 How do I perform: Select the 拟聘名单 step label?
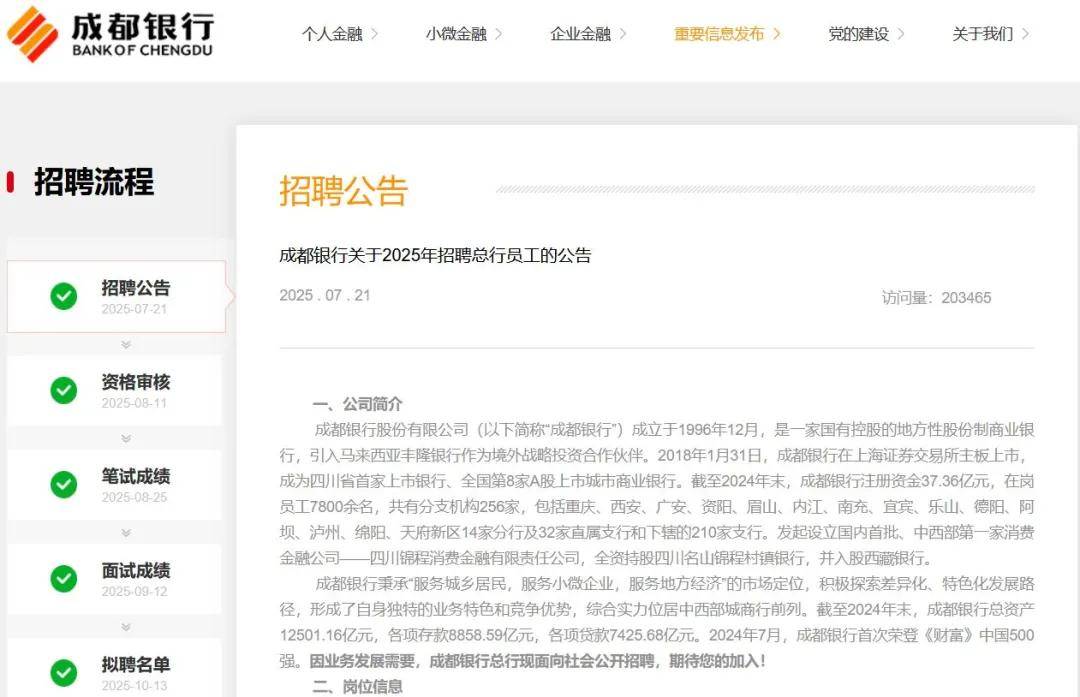click(x=135, y=665)
